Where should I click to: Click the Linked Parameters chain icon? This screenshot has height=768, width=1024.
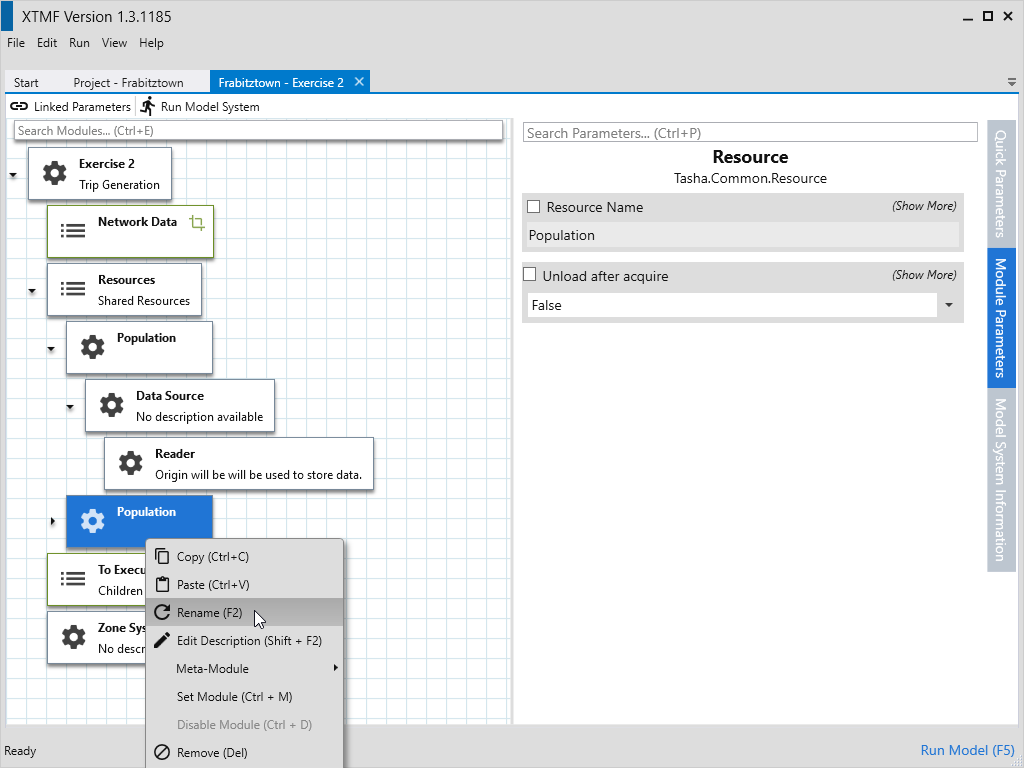[x=19, y=106]
